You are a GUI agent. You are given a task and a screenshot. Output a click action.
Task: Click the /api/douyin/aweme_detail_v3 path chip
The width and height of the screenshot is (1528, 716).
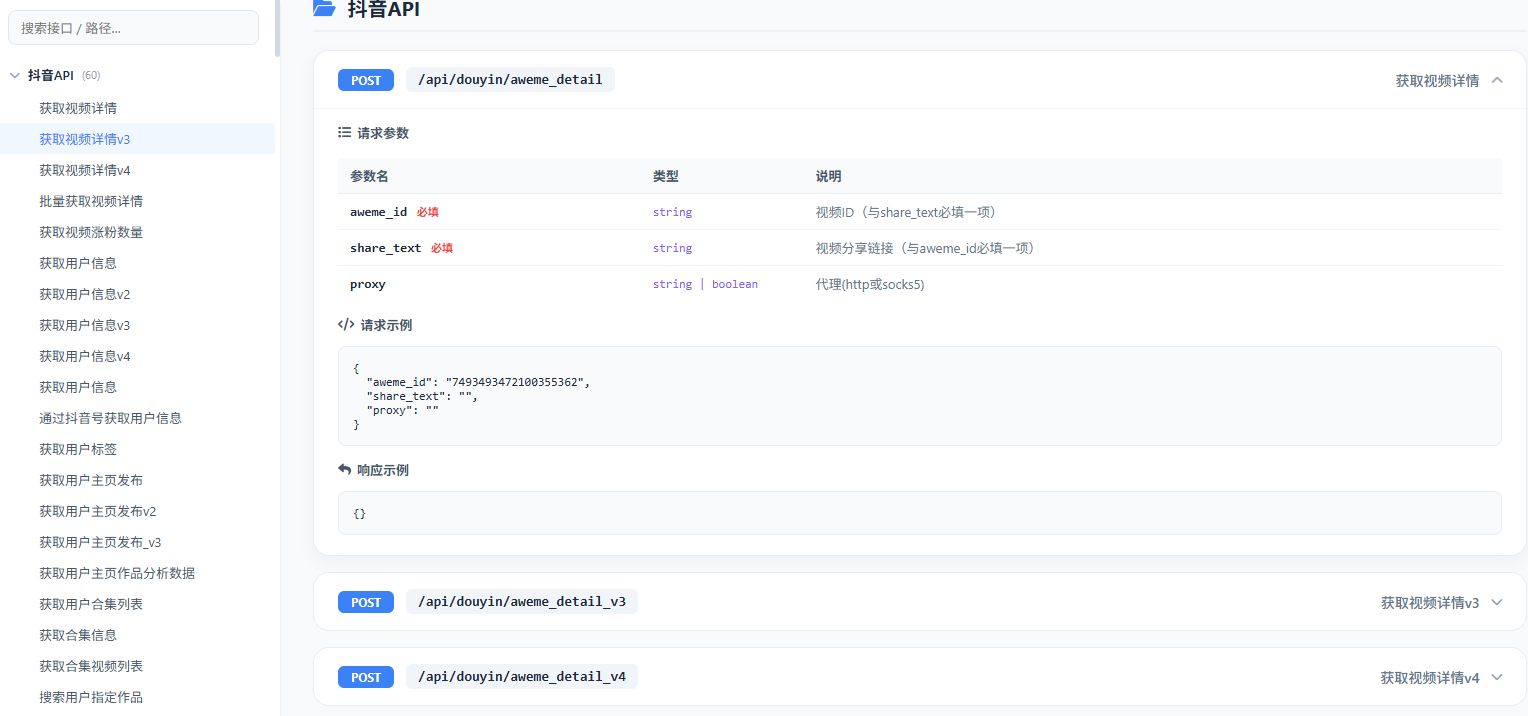522,602
